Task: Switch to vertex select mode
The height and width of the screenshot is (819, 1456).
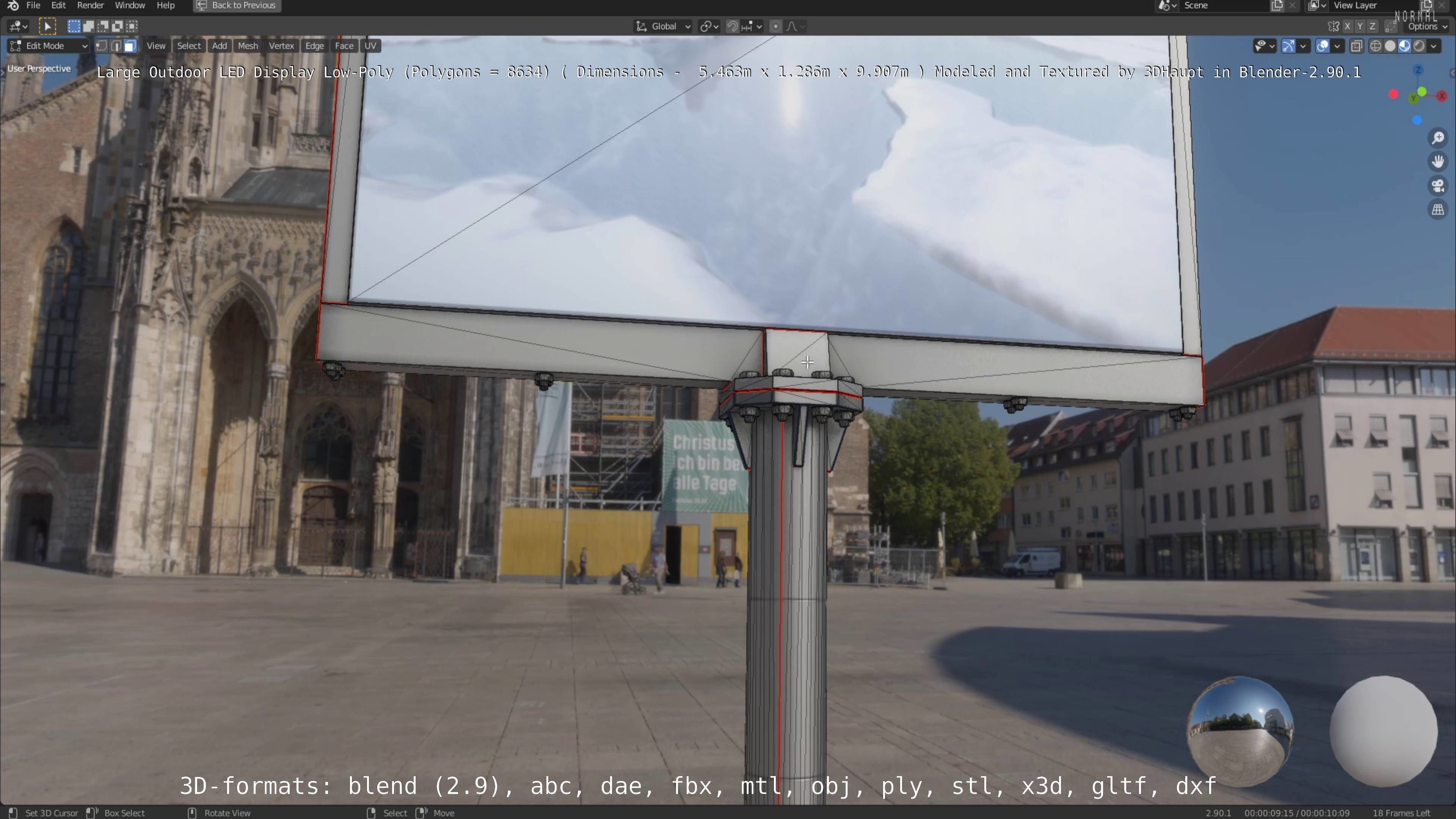Action: click(x=101, y=46)
